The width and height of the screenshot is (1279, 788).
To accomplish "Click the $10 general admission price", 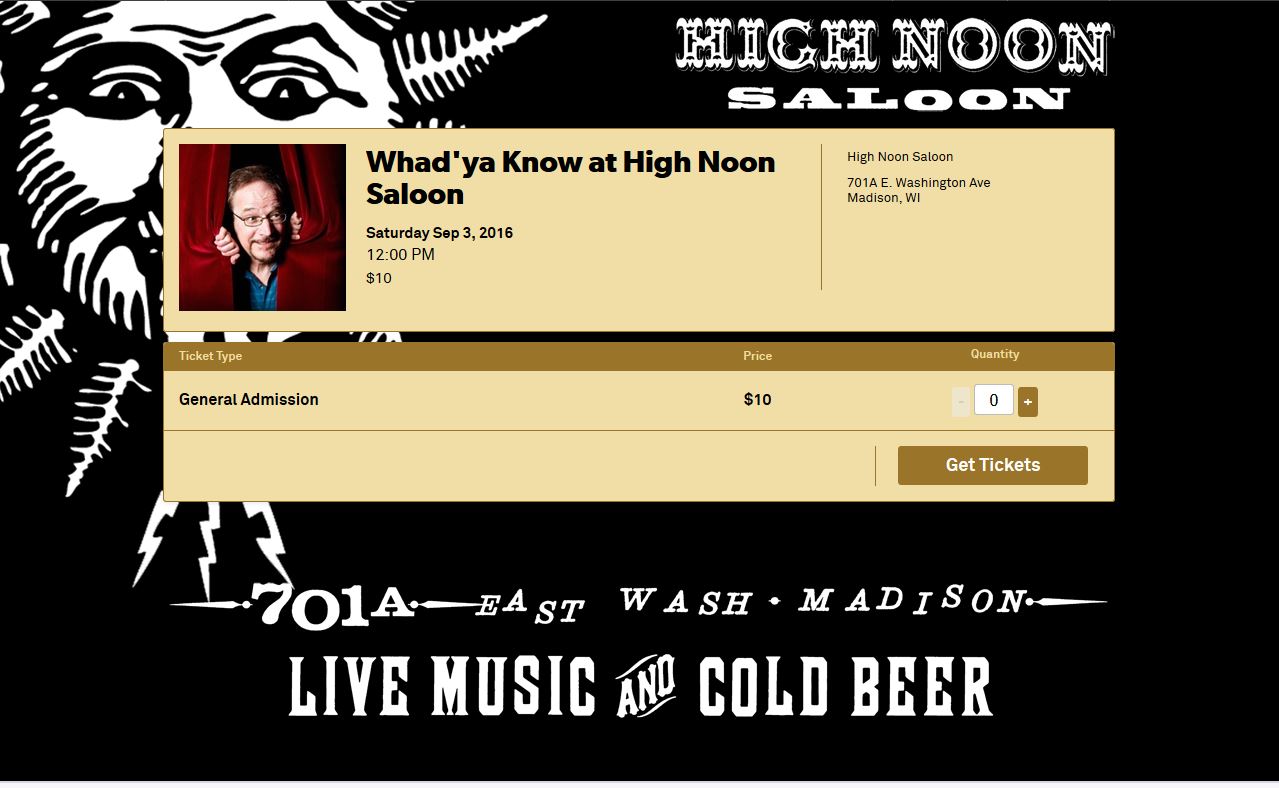I will (758, 400).
